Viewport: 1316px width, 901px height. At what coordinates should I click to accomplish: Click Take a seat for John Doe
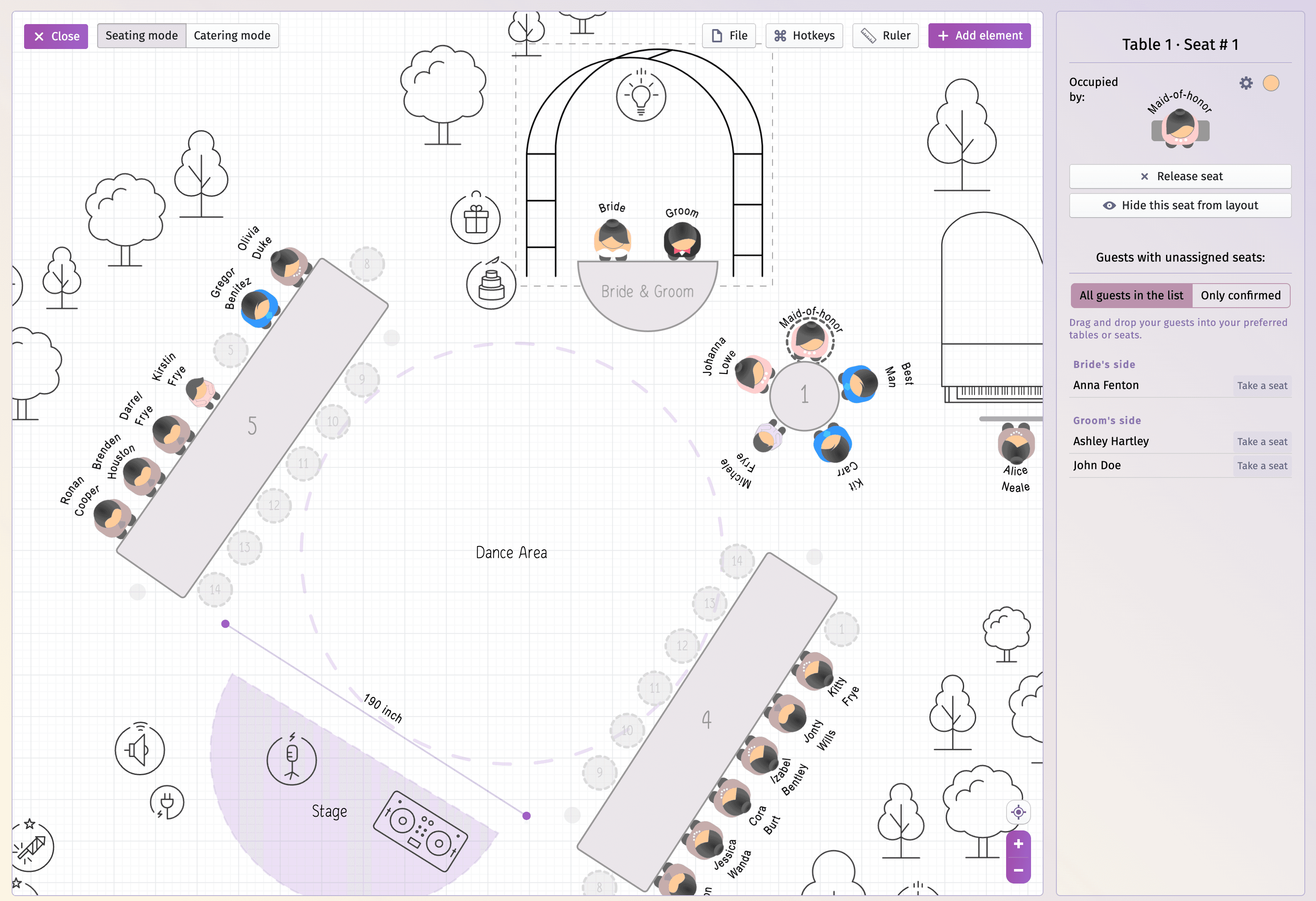pyautogui.click(x=1263, y=464)
